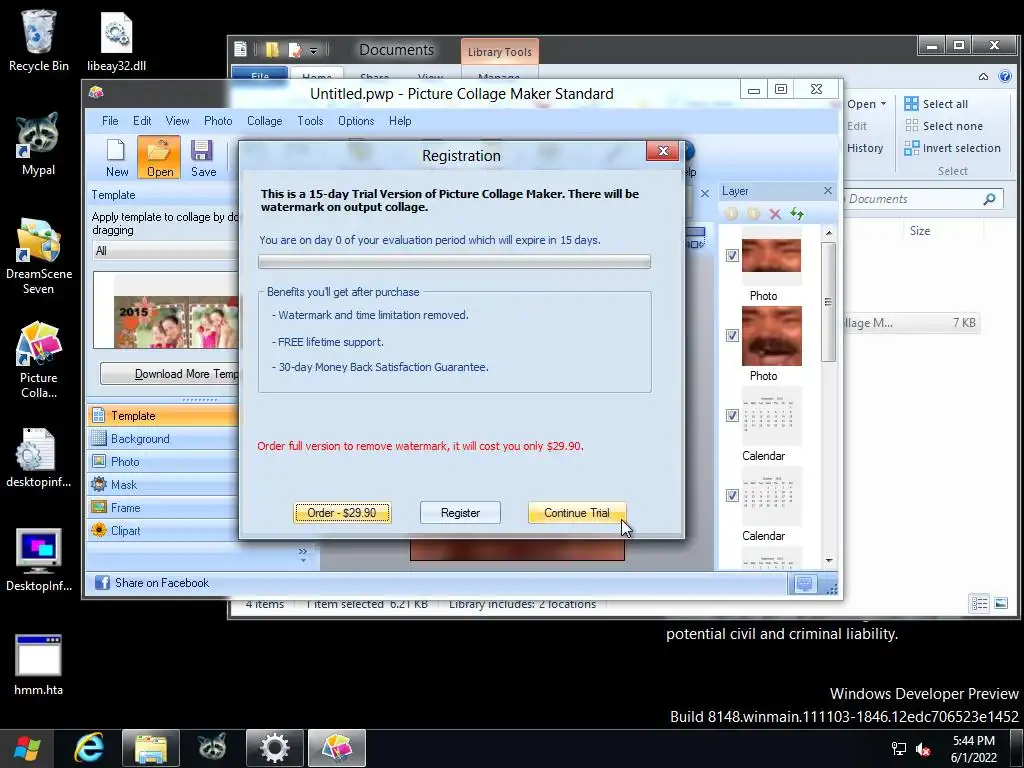
Task: Select the libeay32.dll desktop file icon
Action: point(116,40)
